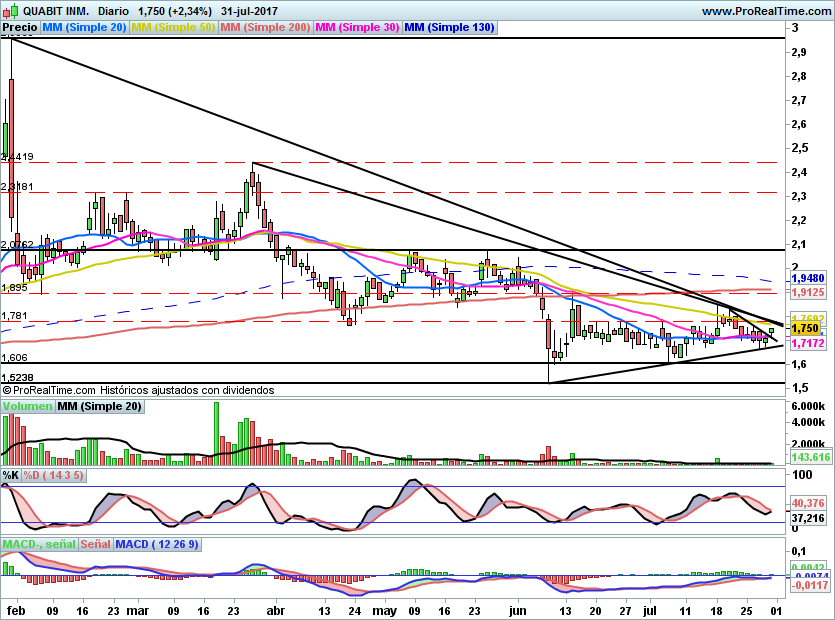Click the candlestick icon beside QUABIT INM.
Screen dimensions: 835x620
[11, 10]
